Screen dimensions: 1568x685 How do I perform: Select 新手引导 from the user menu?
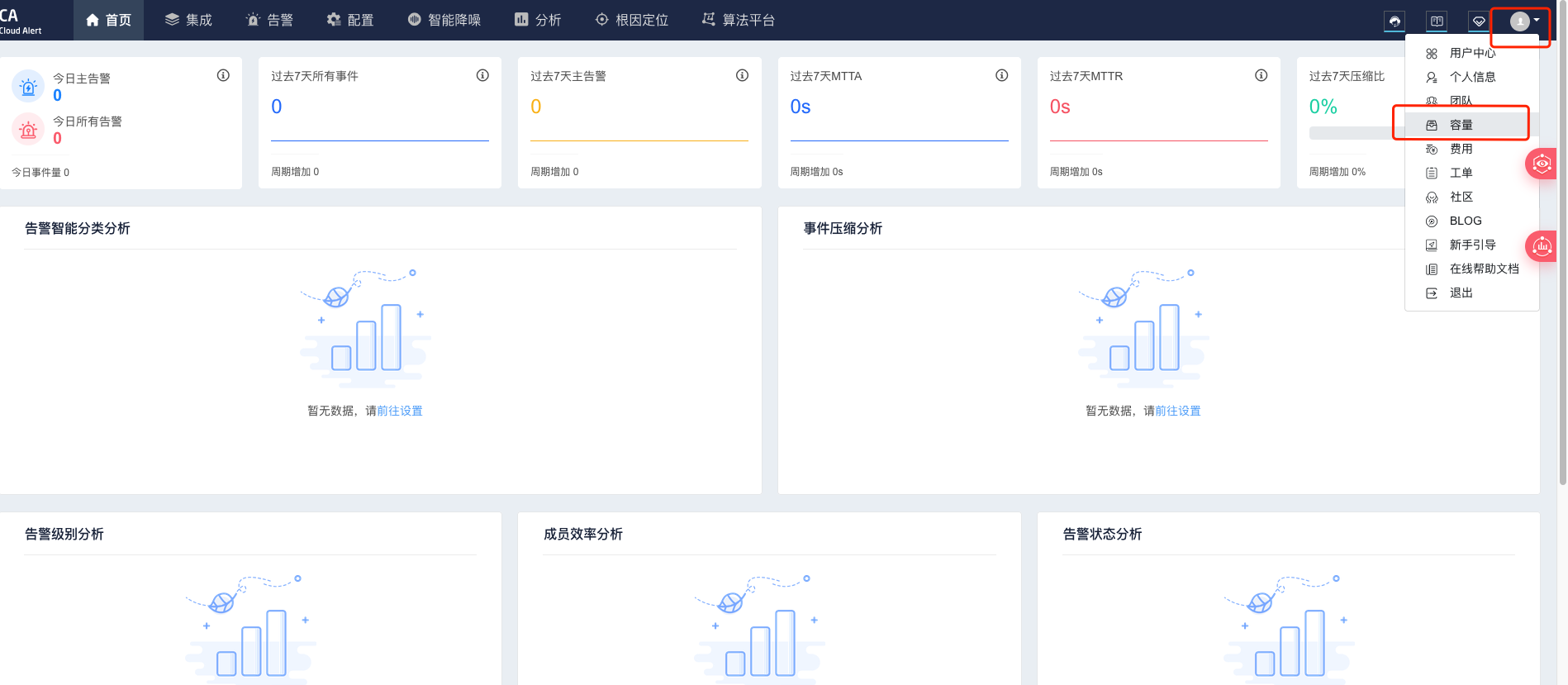click(x=1471, y=245)
